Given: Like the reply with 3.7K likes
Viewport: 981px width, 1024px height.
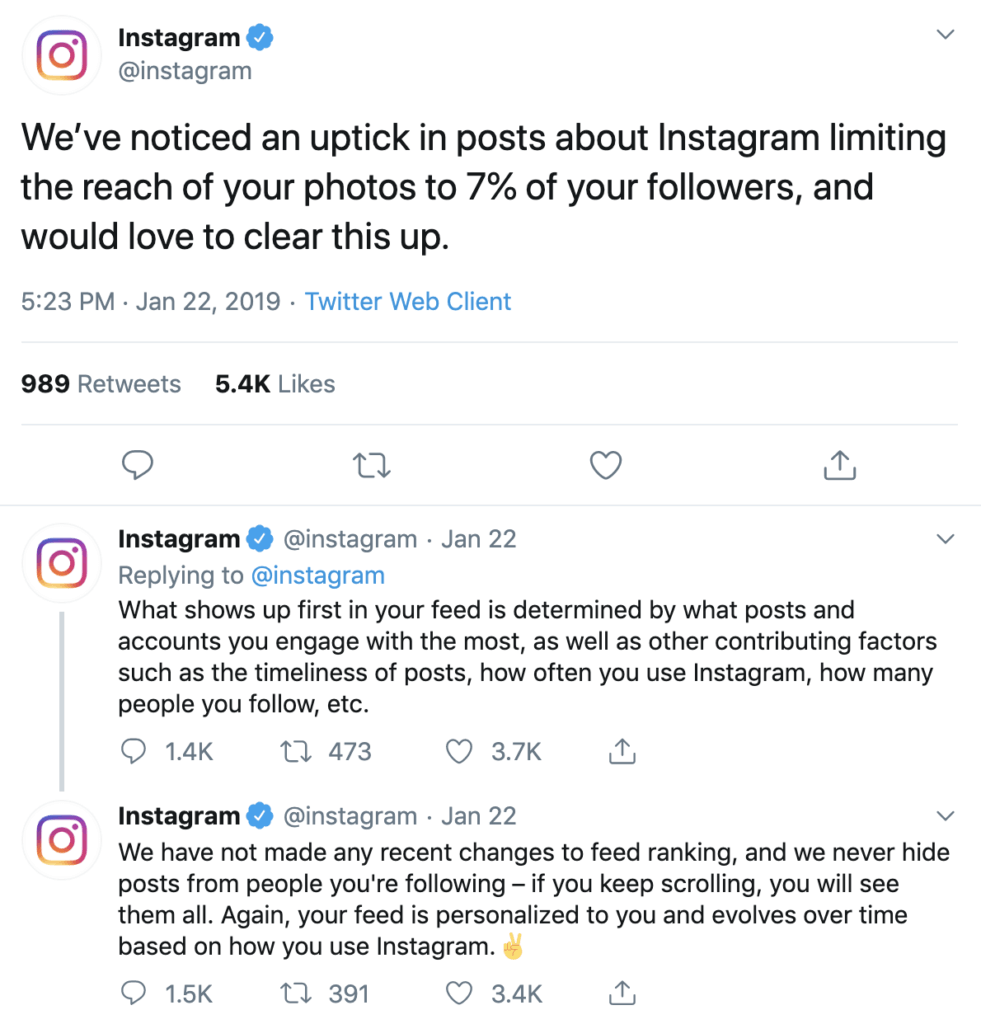Looking at the screenshot, I should pyautogui.click(x=458, y=751).
